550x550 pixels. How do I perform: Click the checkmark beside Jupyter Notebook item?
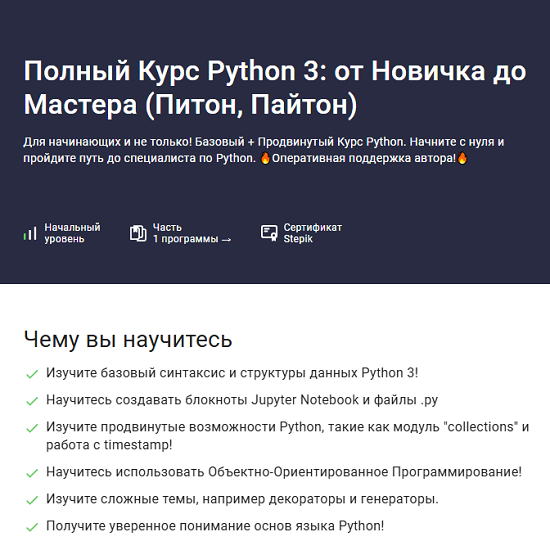coord(32,401)
